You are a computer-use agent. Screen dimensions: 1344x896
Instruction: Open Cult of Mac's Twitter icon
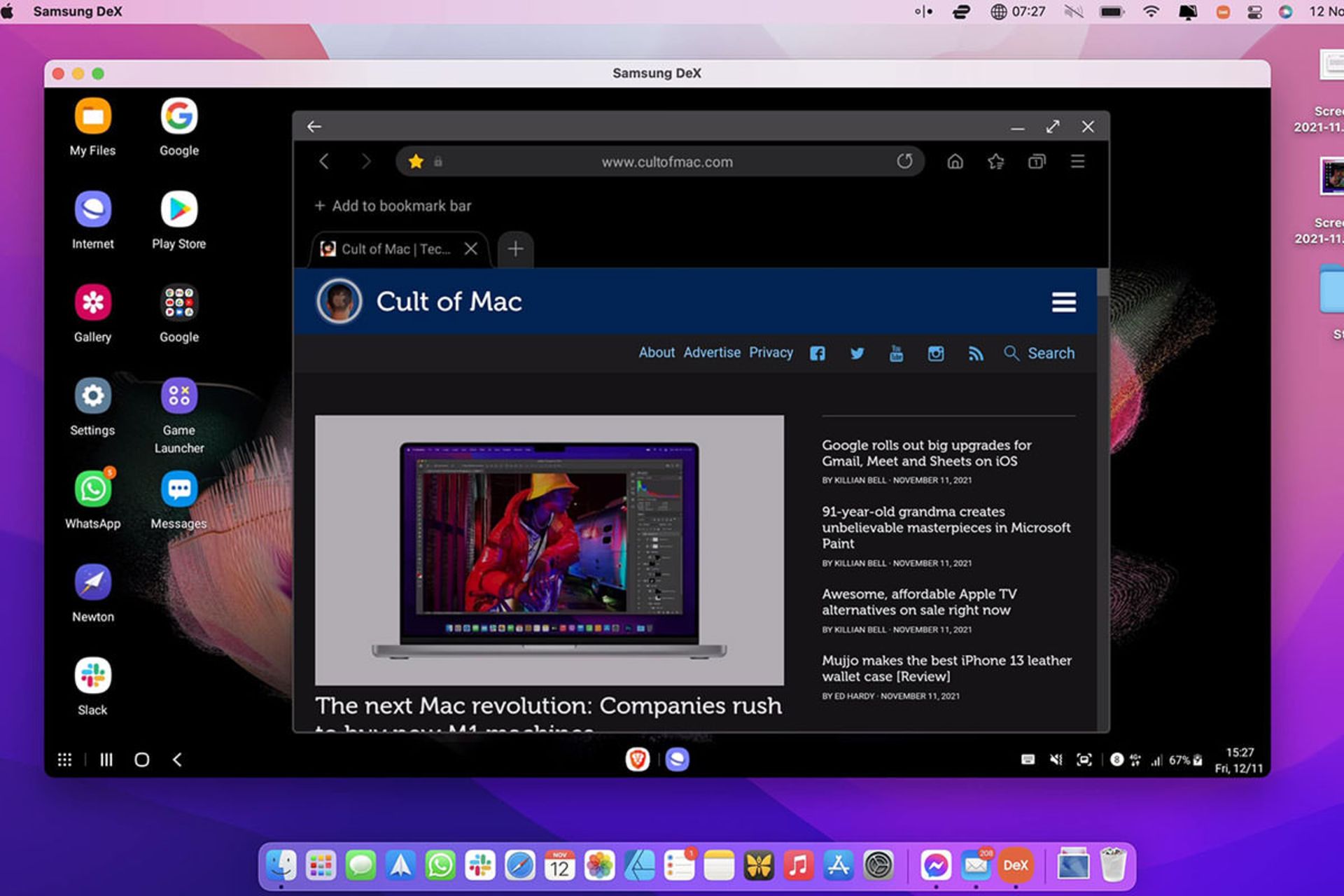coord(857,353)
